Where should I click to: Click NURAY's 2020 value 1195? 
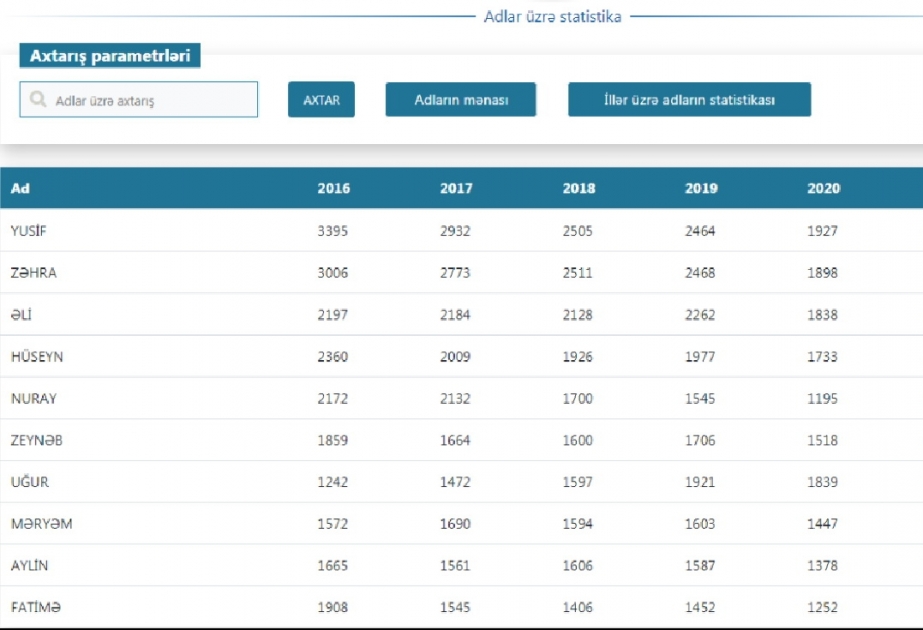(822, 398)
